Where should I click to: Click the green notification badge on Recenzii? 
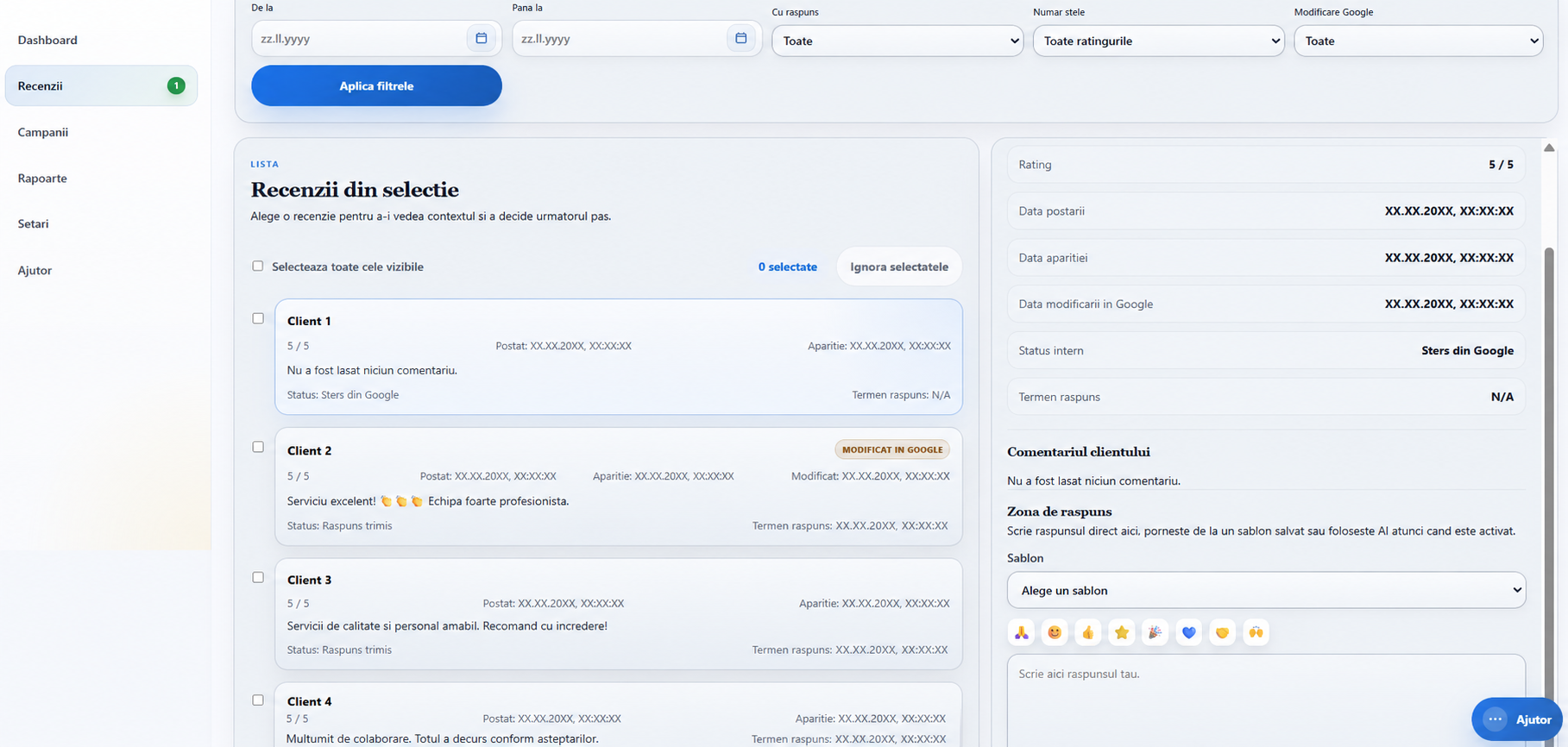pos(176,85)
